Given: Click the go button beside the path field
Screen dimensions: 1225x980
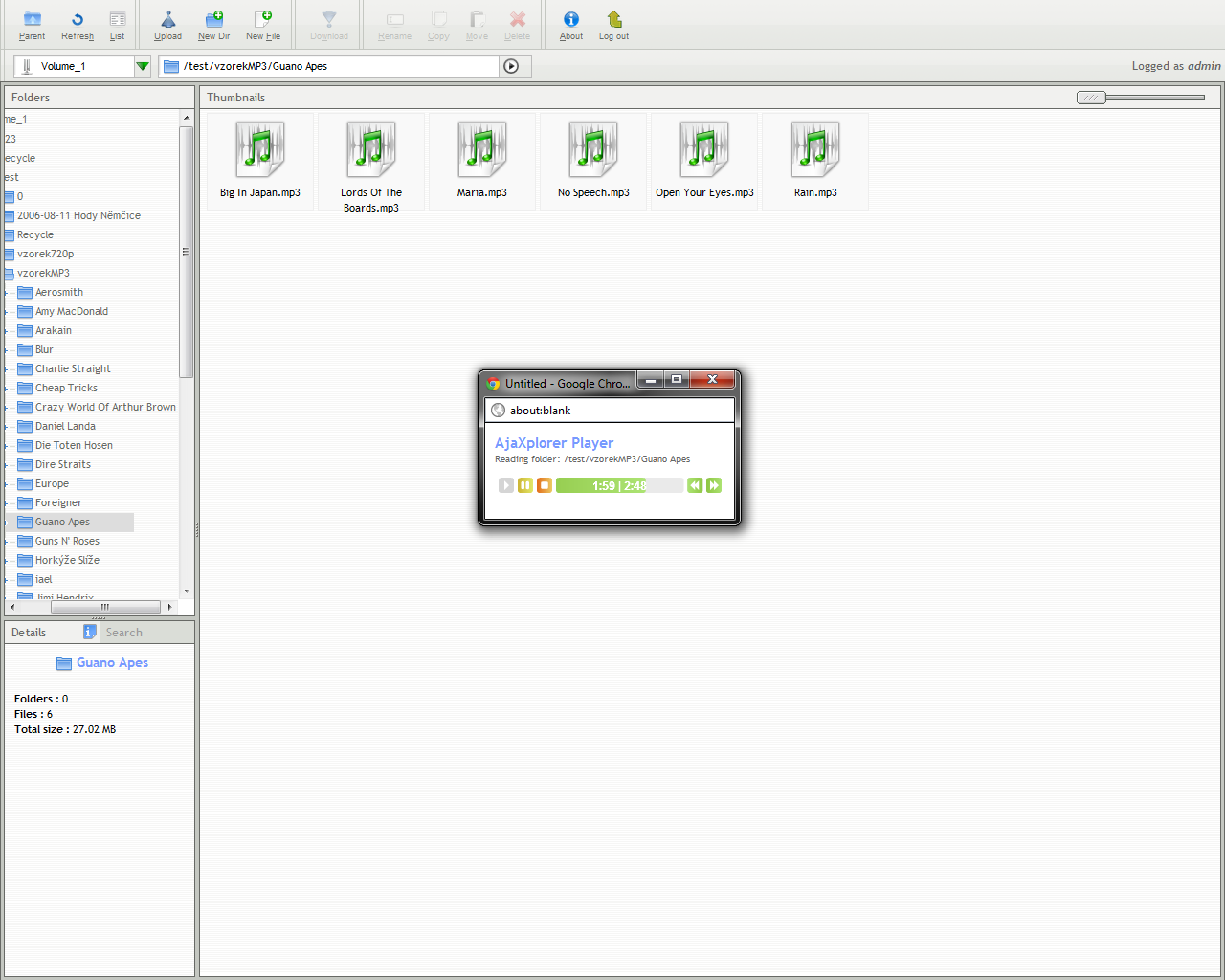Looking at the screenshot, I should (511, 66).
